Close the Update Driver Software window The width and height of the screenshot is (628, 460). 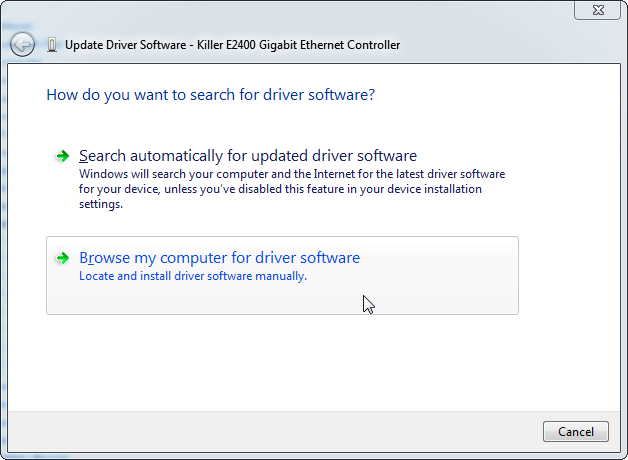[x=598, y=10]
